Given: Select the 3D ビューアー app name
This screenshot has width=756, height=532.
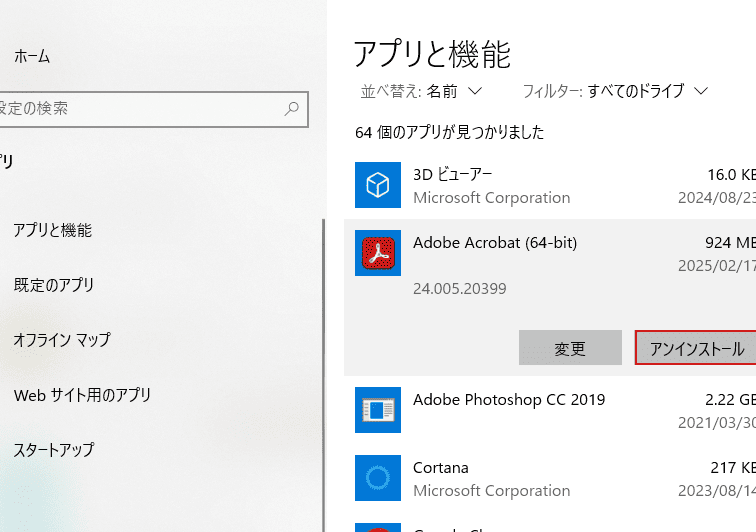Looking at the screenshot, I should click(x=452, y=174).
